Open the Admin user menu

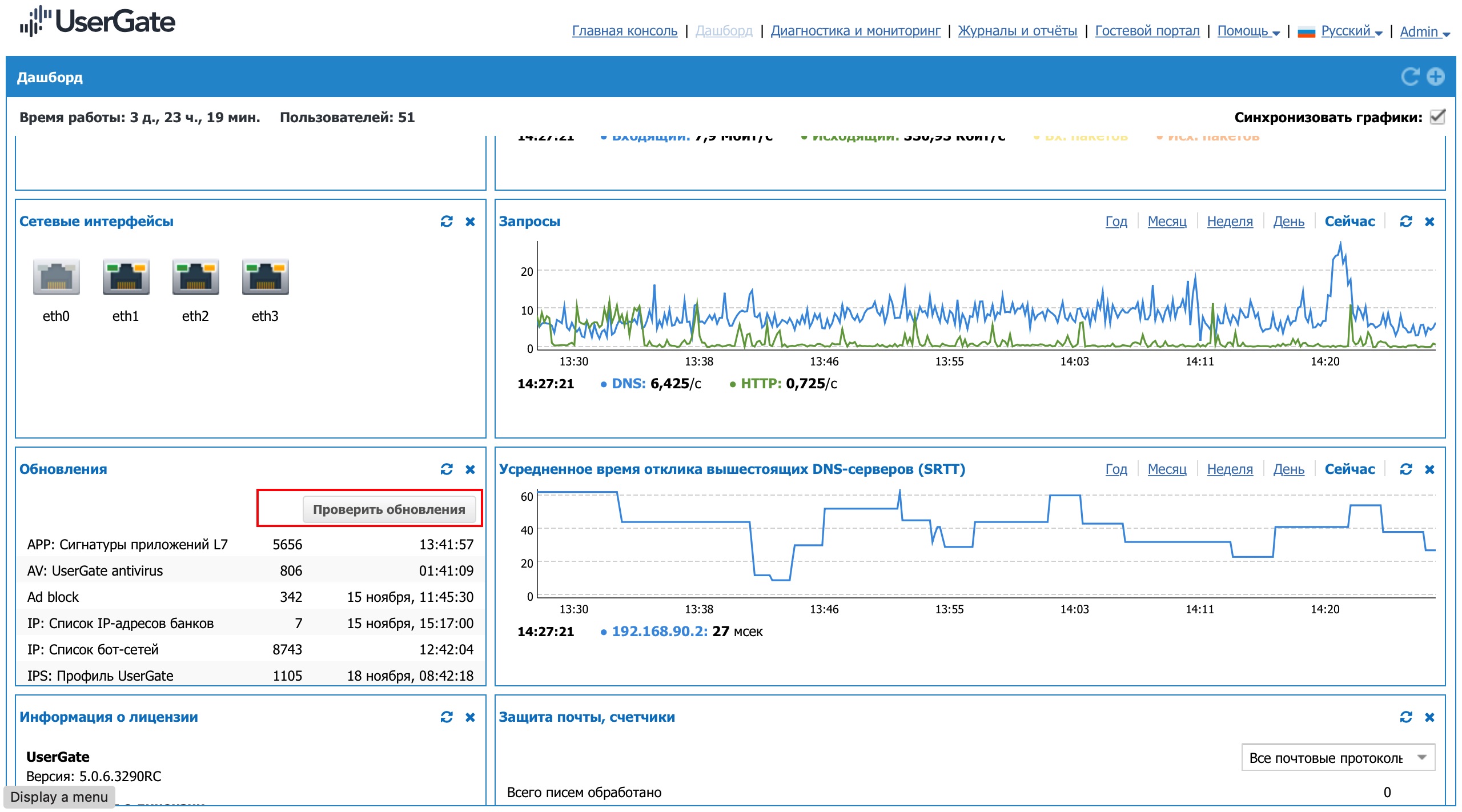tap(1424, 32)
